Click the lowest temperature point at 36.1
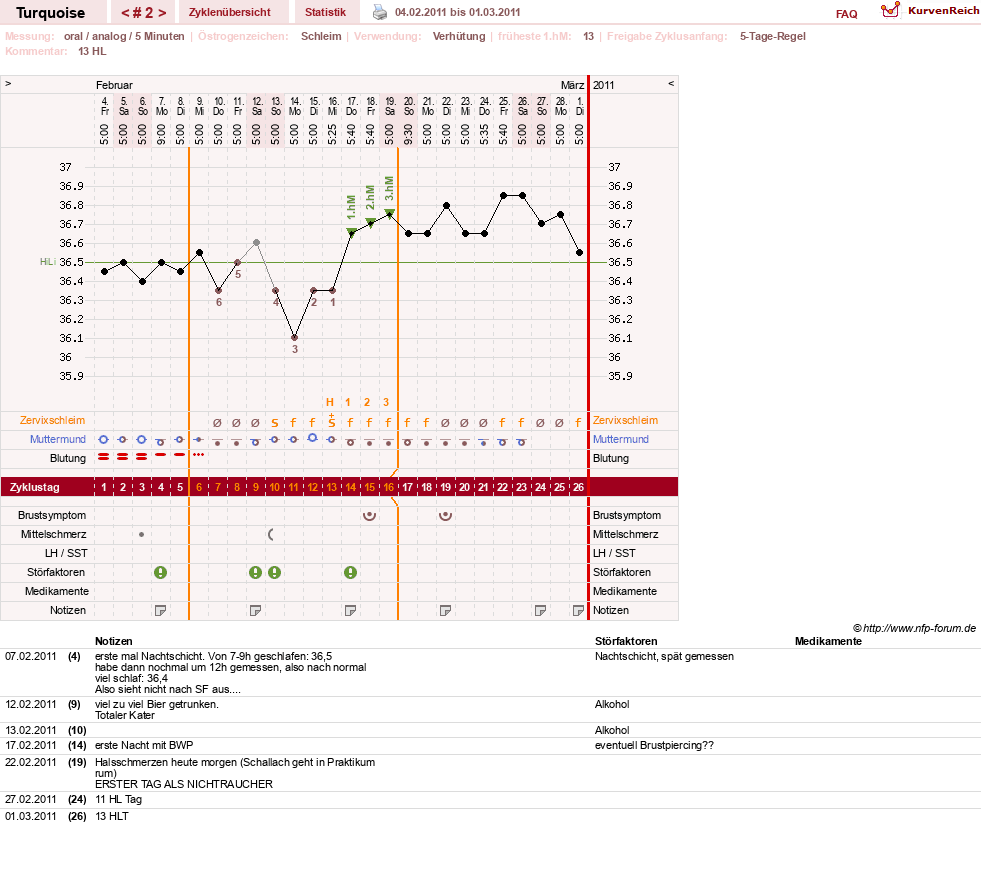The height and width of the screenshot is (885, 981). (x=295, y=338)
